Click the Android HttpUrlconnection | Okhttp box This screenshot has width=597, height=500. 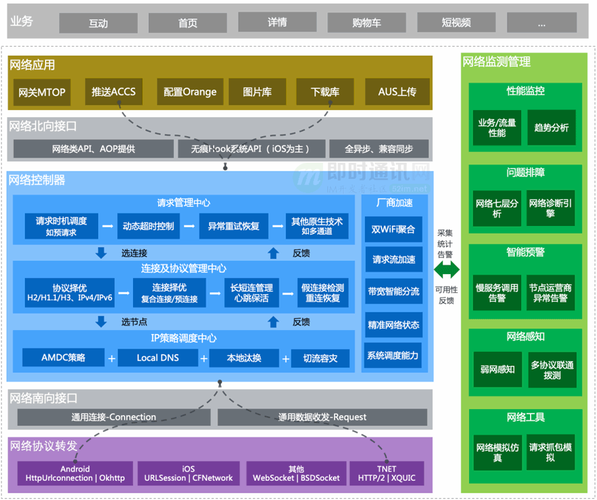(75, 473)
